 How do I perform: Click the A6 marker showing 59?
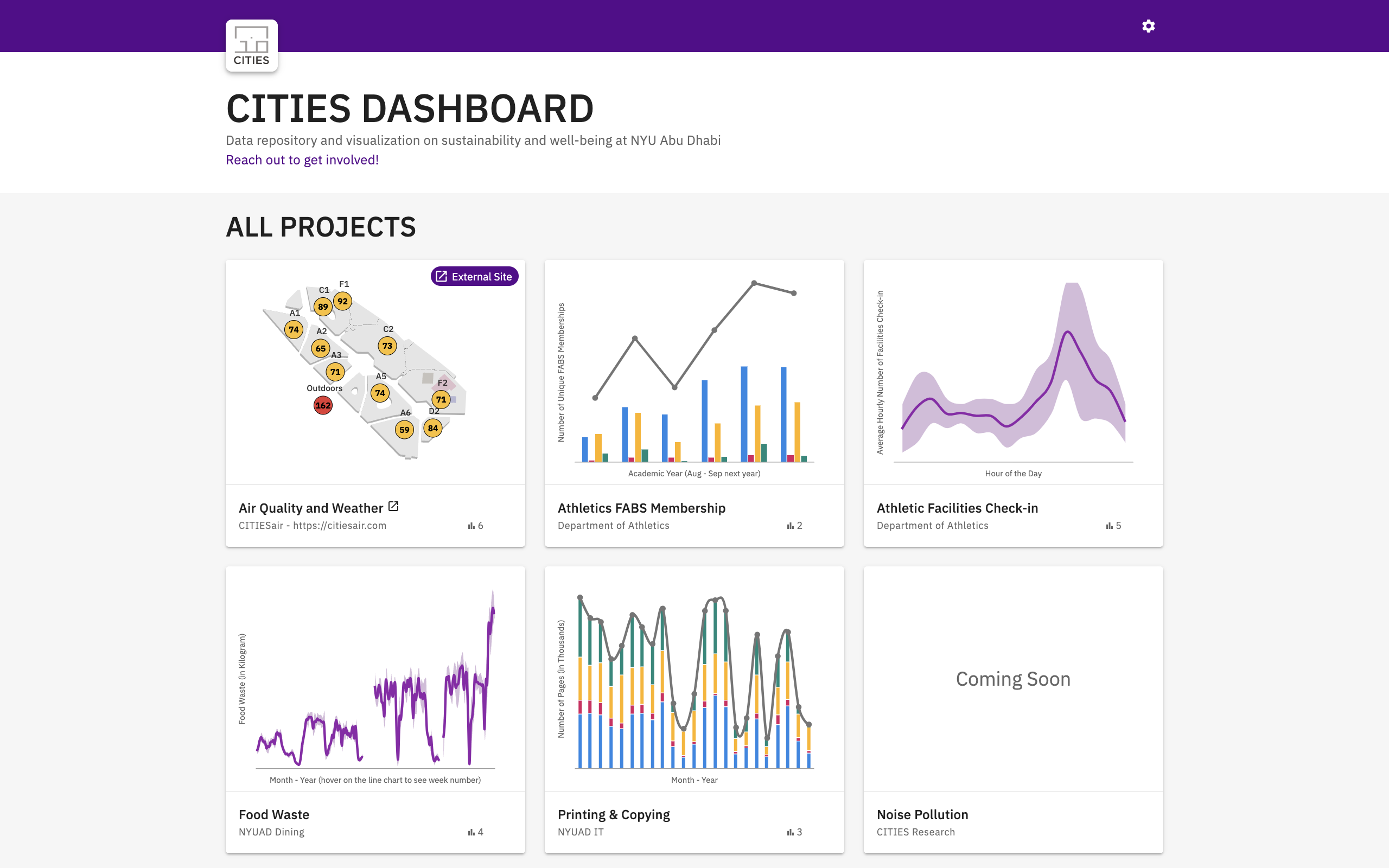point(405,430)
